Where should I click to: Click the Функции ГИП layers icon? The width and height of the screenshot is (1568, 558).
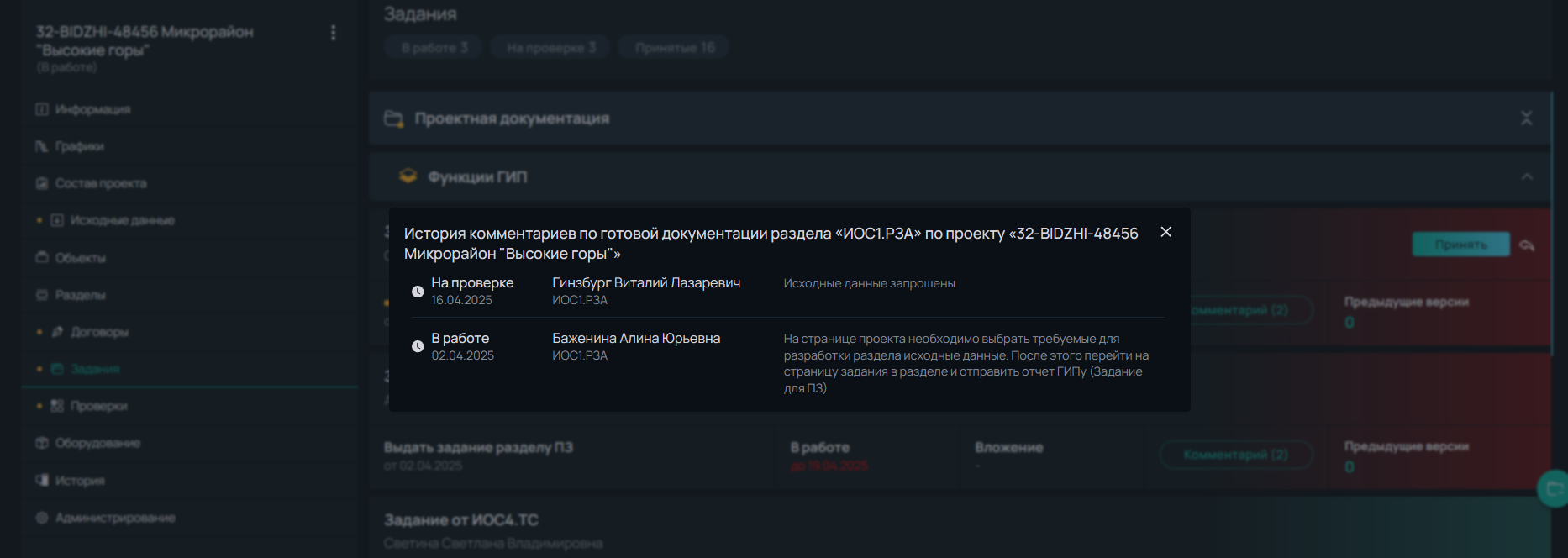tap(408, 176)
